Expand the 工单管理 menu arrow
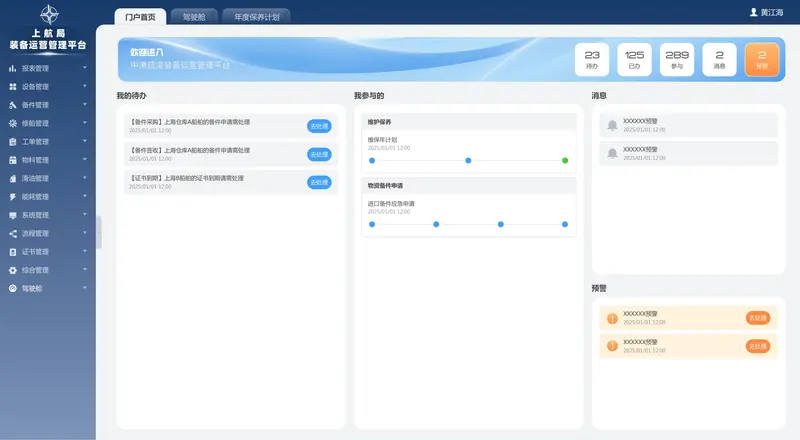Viewport: 800px width, 440px height. click(85, 141)
